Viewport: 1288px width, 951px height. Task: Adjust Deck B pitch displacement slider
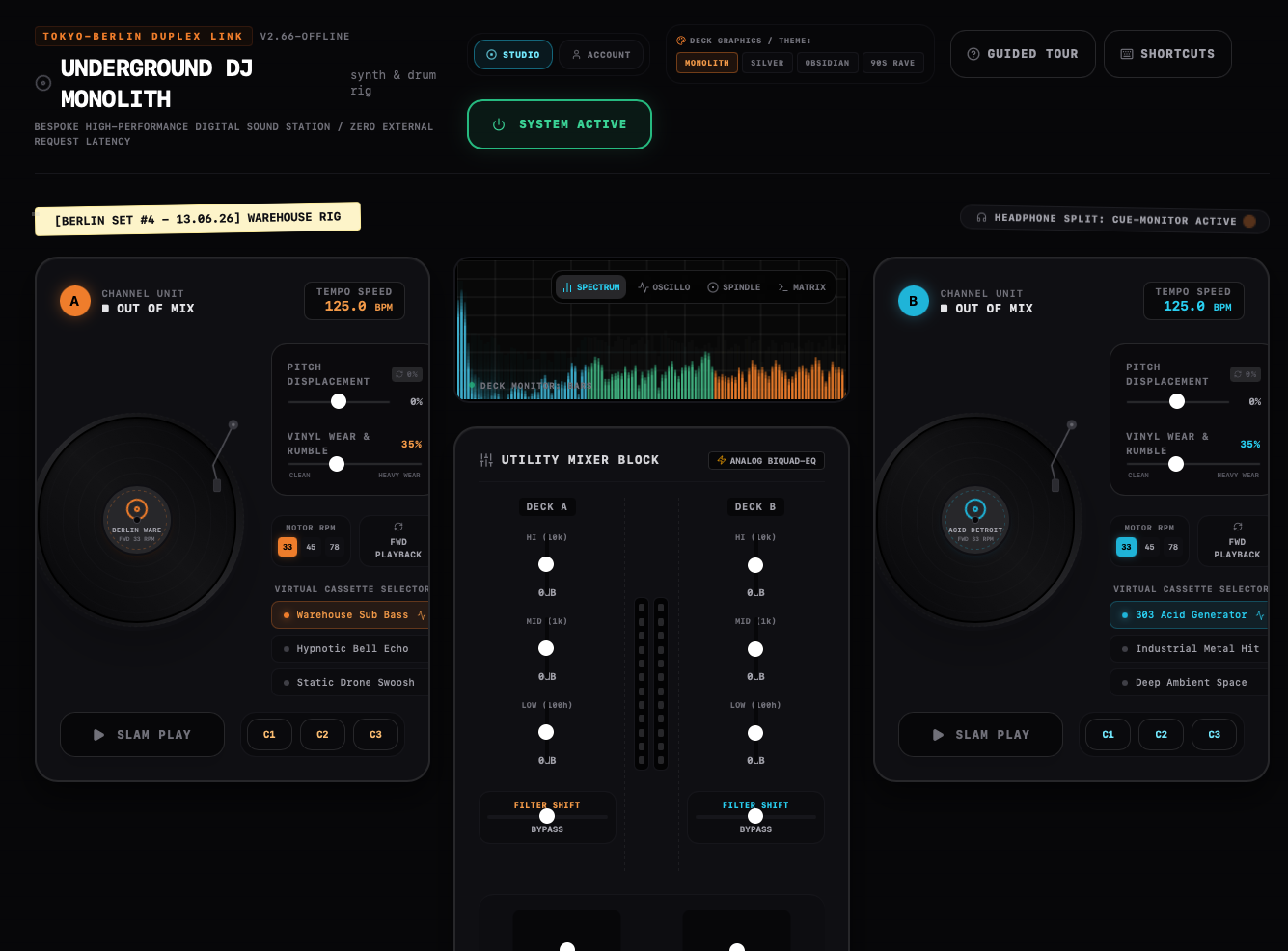(1177, 401)
